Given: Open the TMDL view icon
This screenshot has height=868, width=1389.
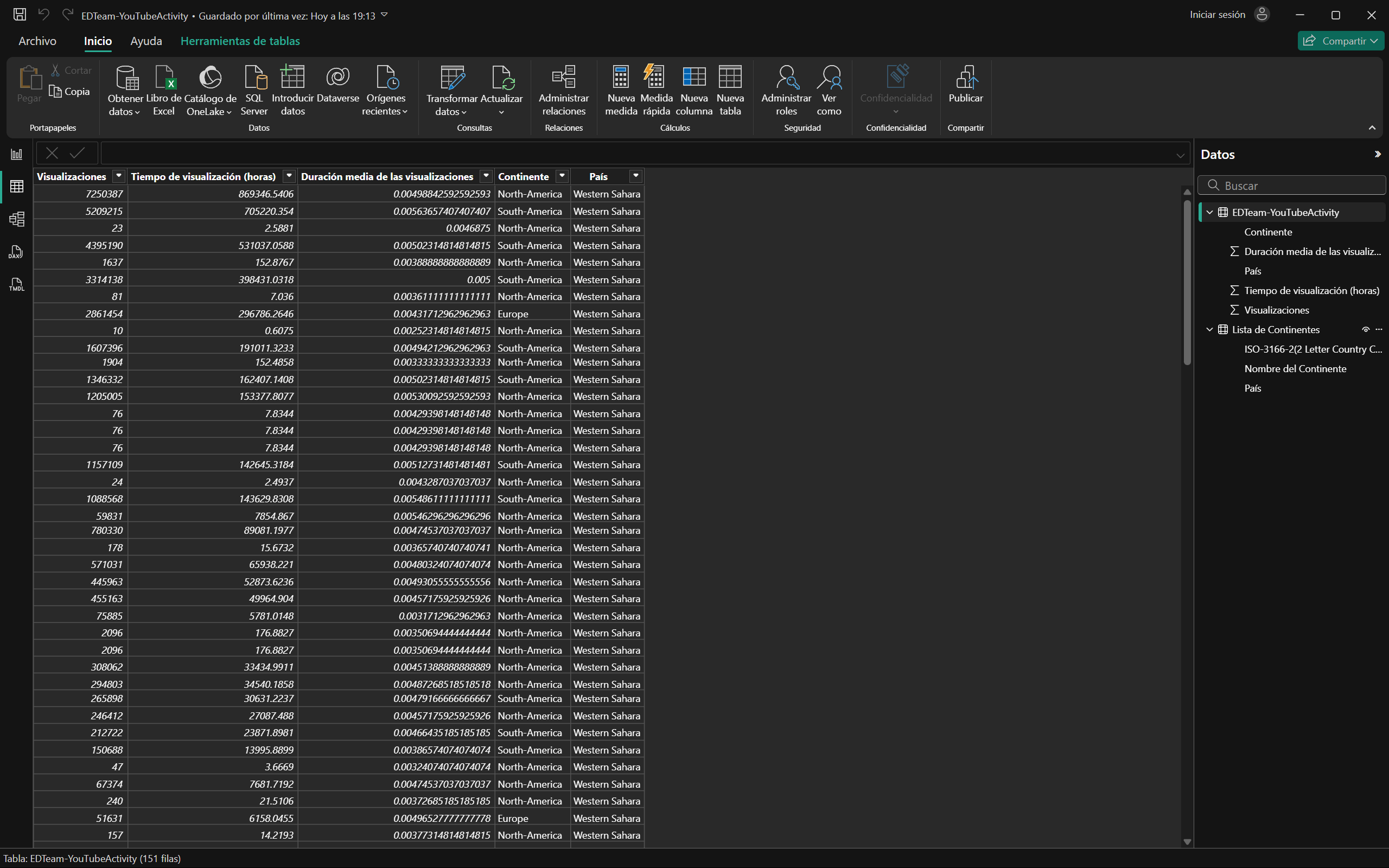Looking at the screenshot, I should [x=17, y=284].
